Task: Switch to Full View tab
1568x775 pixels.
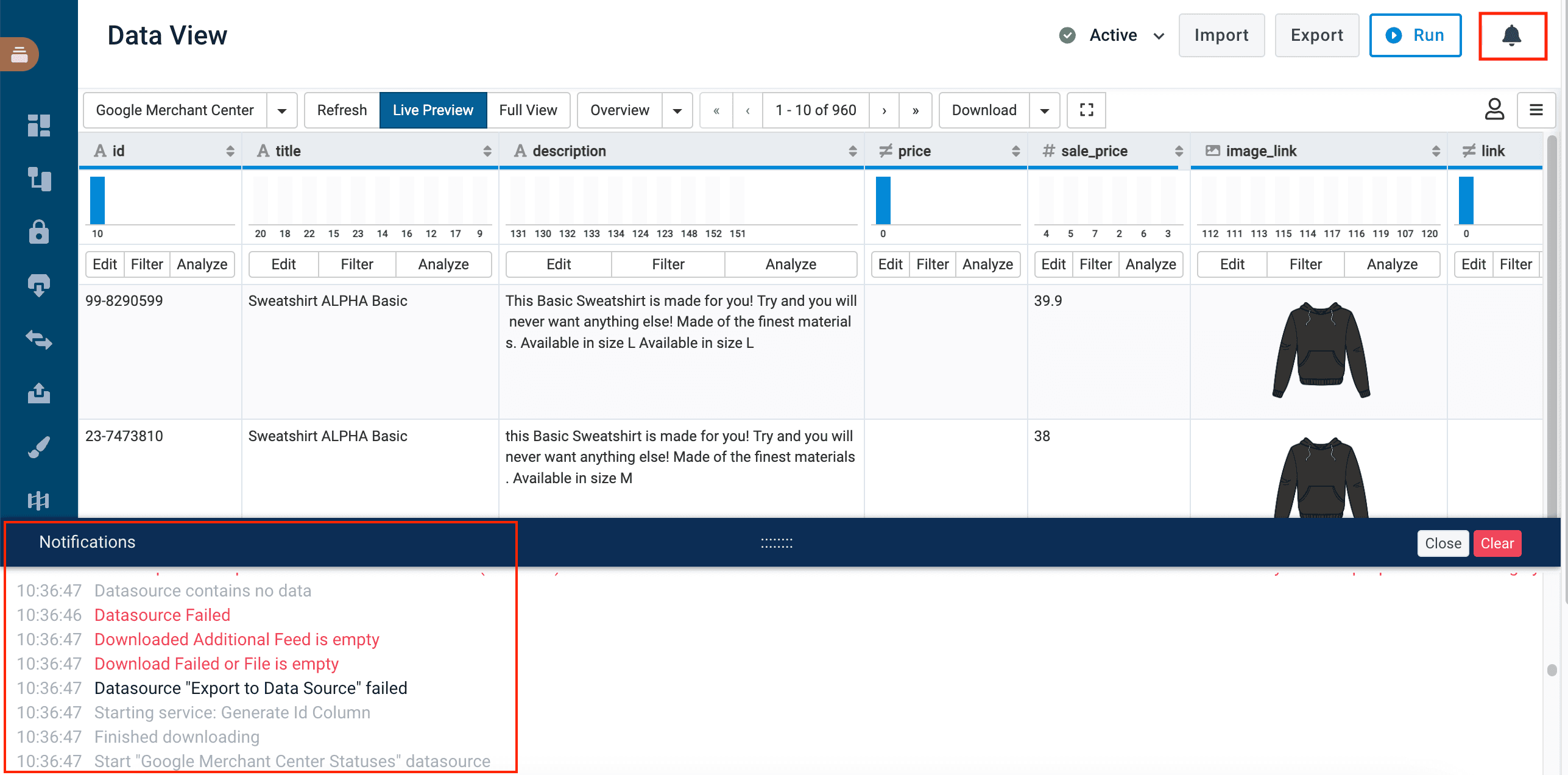Action: [528, 110]
